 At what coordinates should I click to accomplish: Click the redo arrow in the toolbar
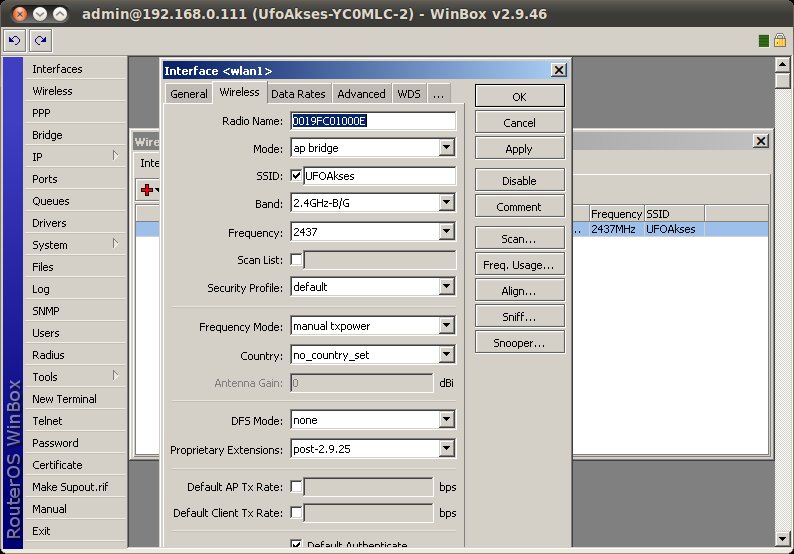pyautogui.click(x=40, y=40)
